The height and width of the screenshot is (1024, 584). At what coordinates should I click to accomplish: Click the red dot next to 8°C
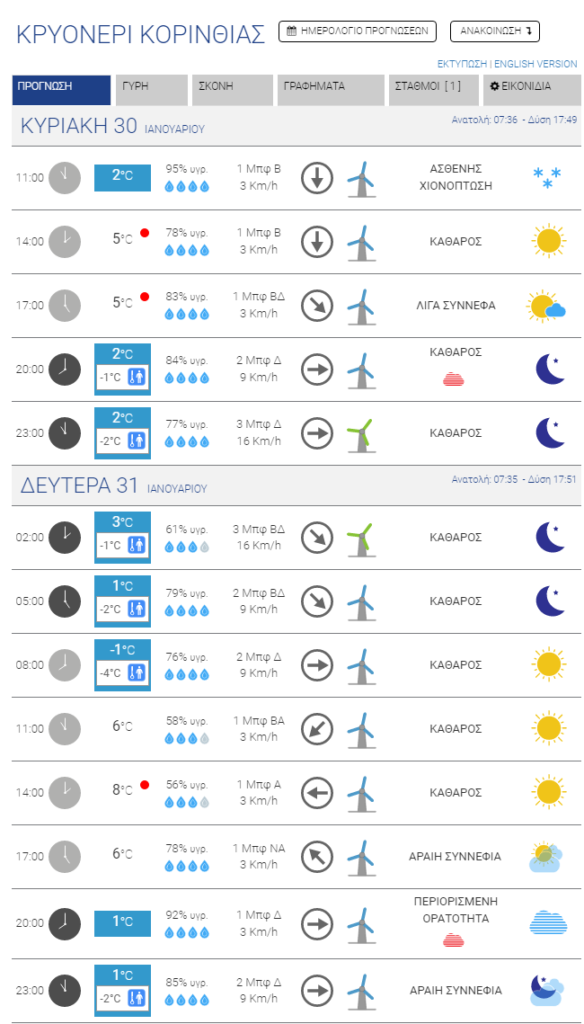pyautogui.click(x=145, y=785)
